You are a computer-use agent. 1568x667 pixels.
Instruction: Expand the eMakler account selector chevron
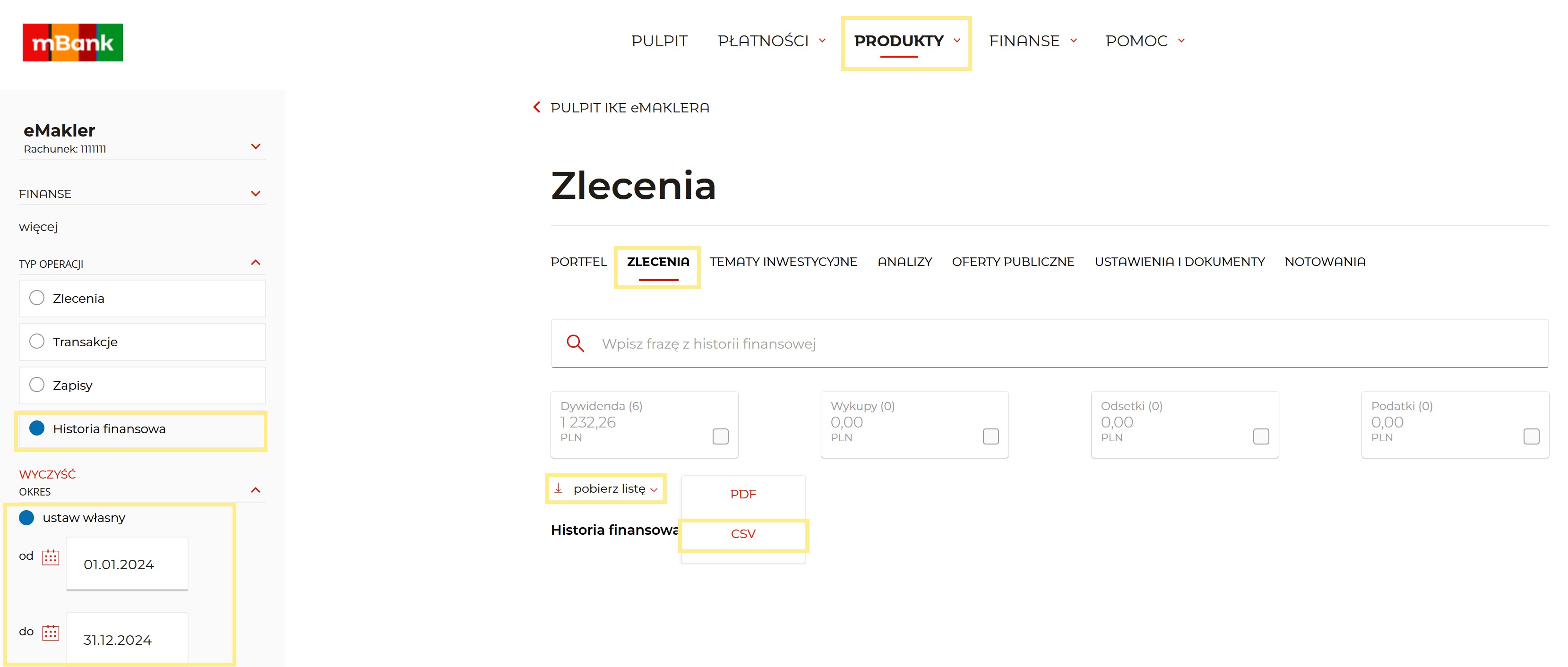[256, 146]
